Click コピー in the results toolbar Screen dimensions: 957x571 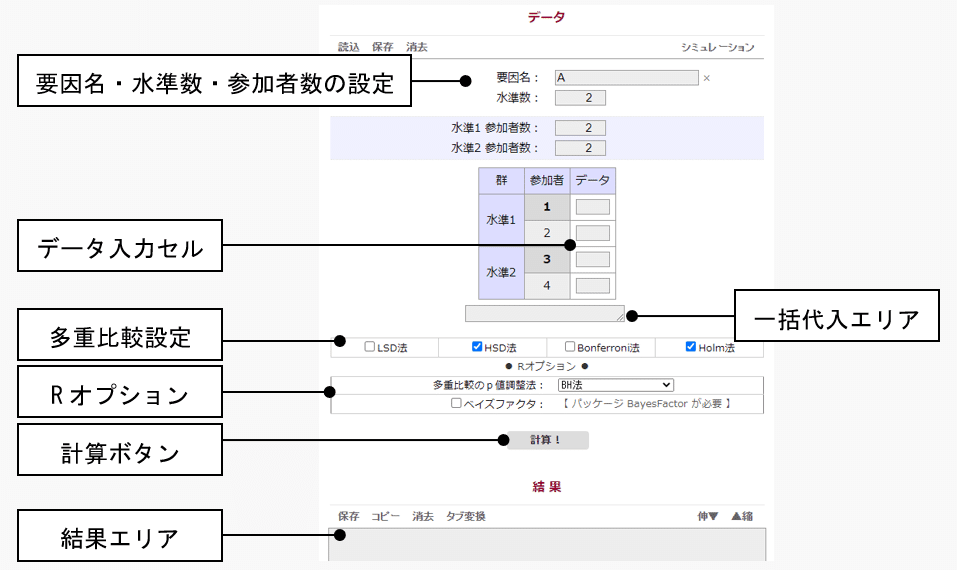click(x=386, y=516)
